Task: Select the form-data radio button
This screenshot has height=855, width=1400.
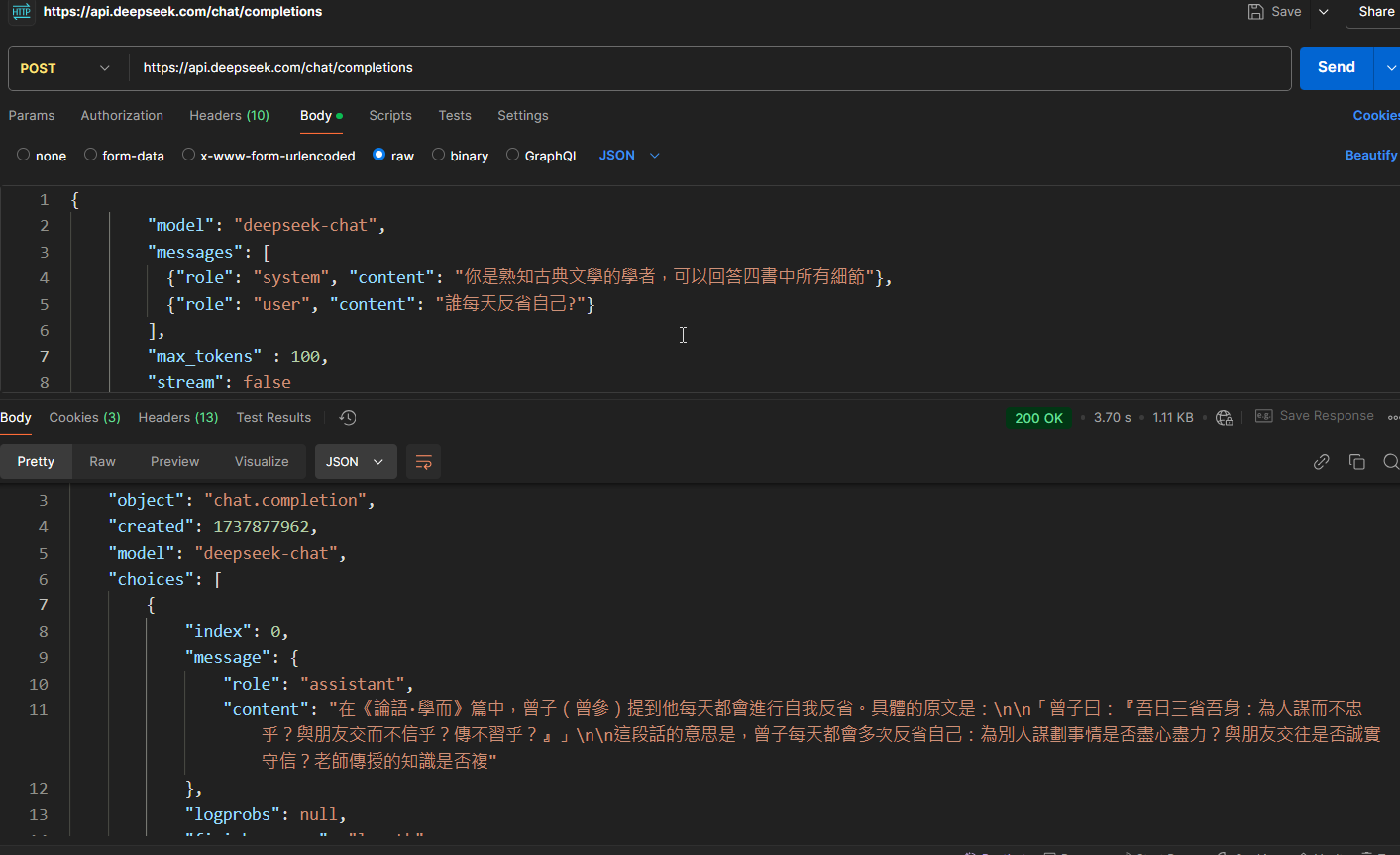Action: [x=90, y=155]
